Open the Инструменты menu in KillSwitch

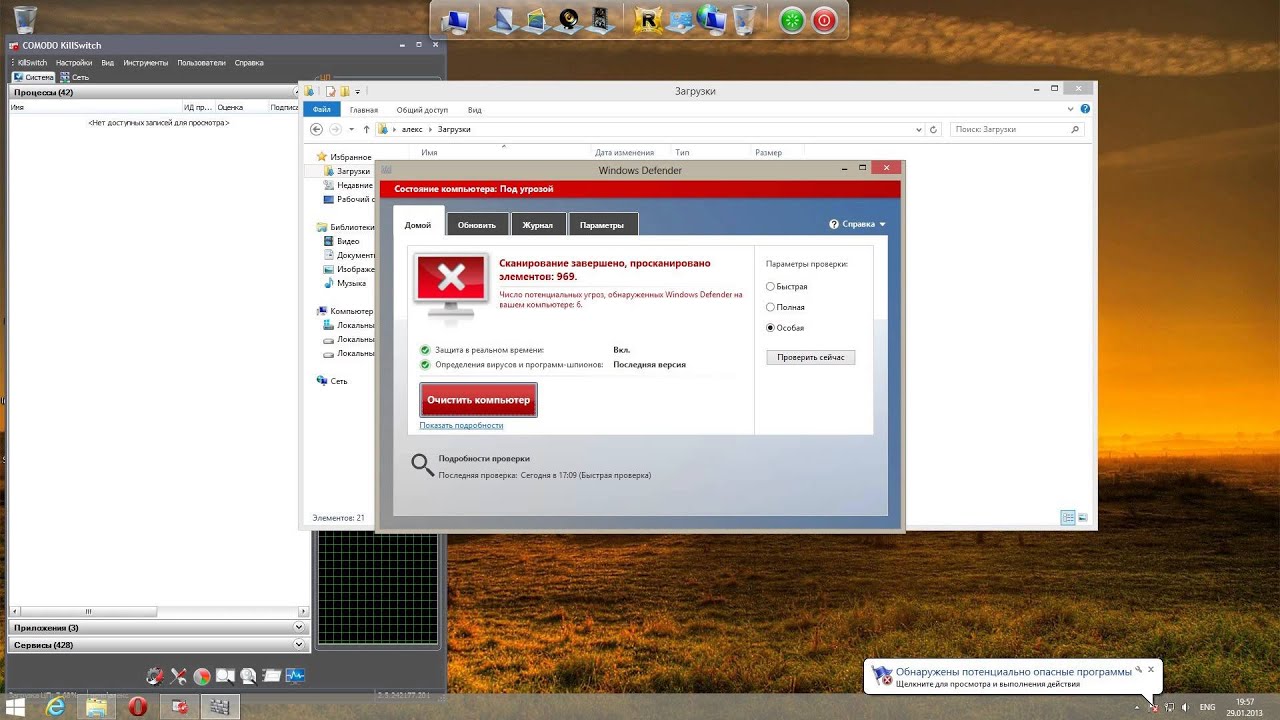[x=146, y=62]
